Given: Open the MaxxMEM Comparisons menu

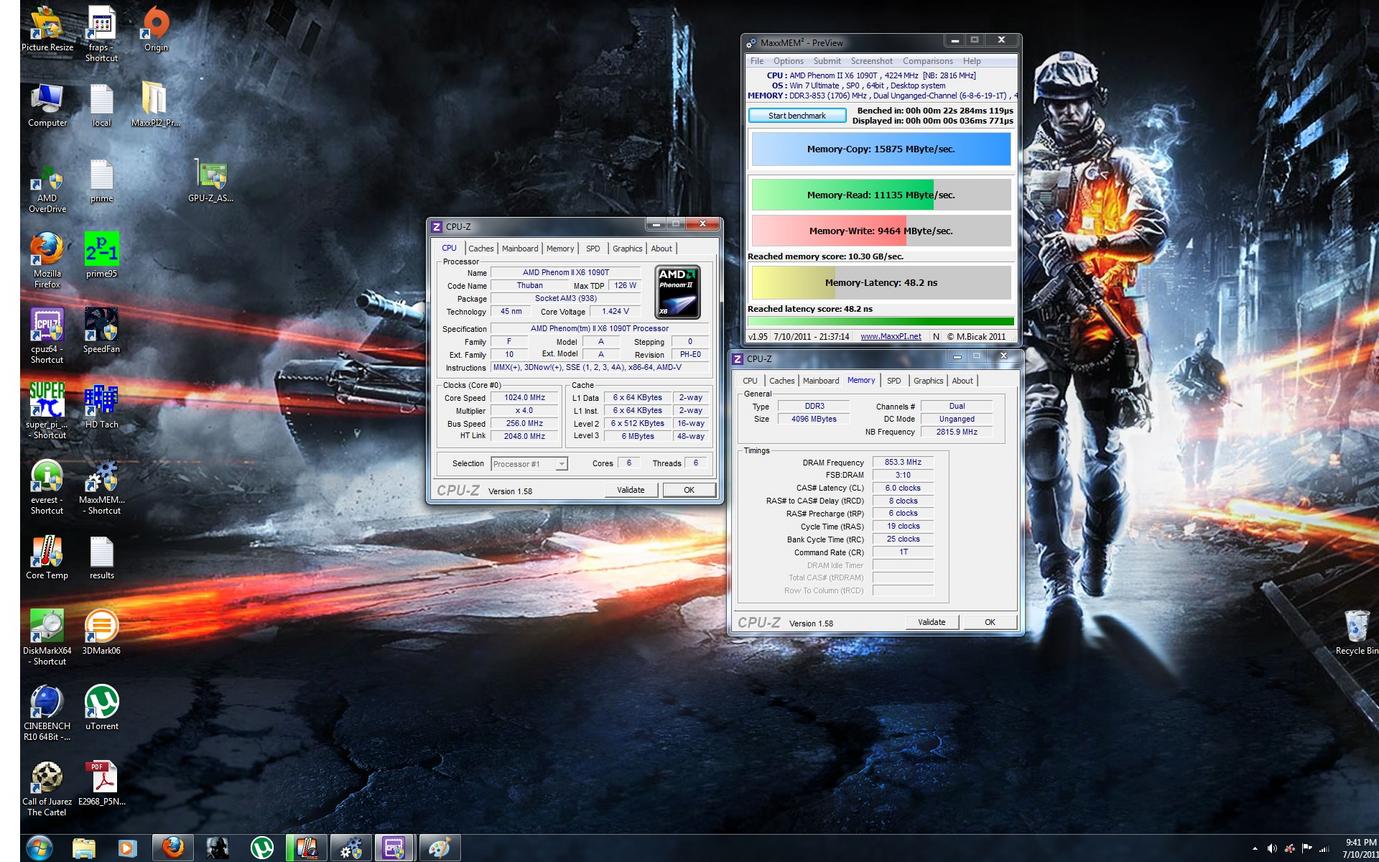Looking at the screenshot, I should [928, 61].
